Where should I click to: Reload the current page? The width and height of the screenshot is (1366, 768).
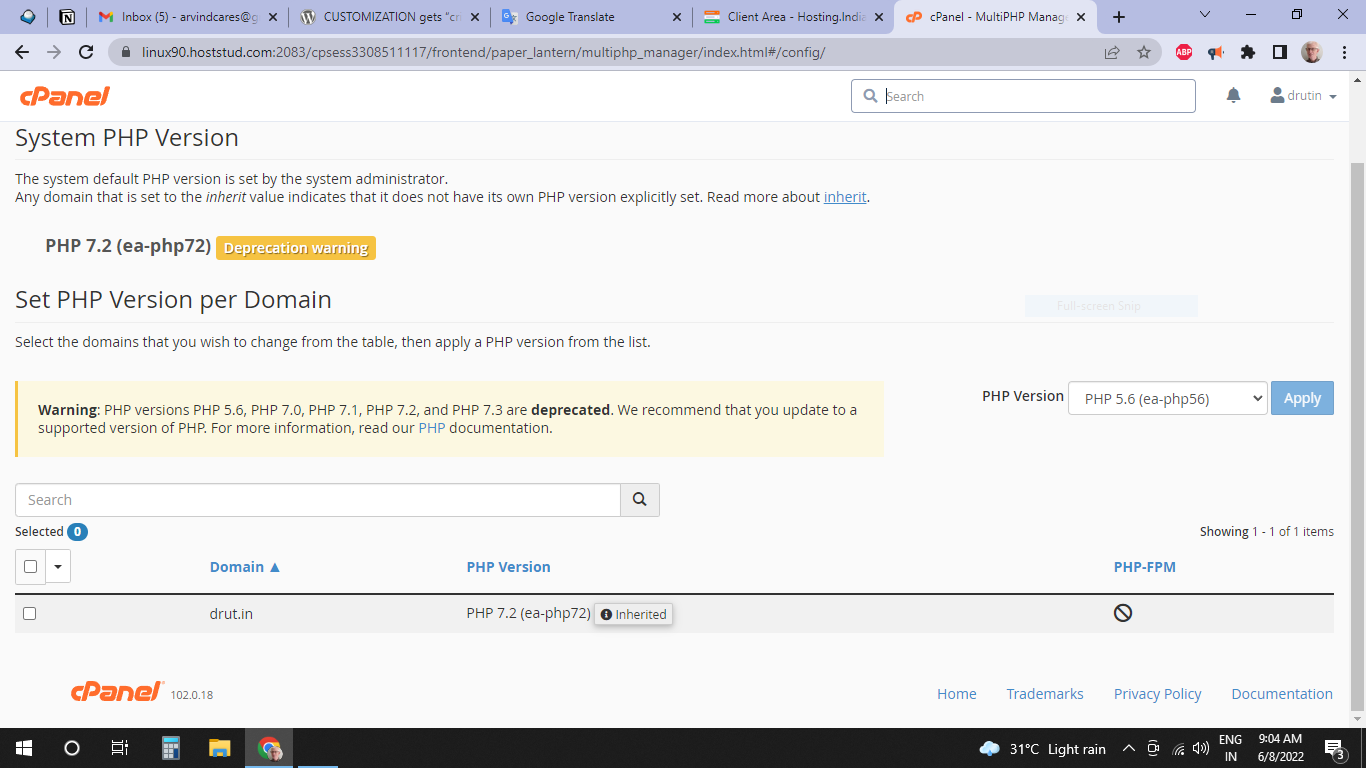pyautogui.click(x=86, y=52)
